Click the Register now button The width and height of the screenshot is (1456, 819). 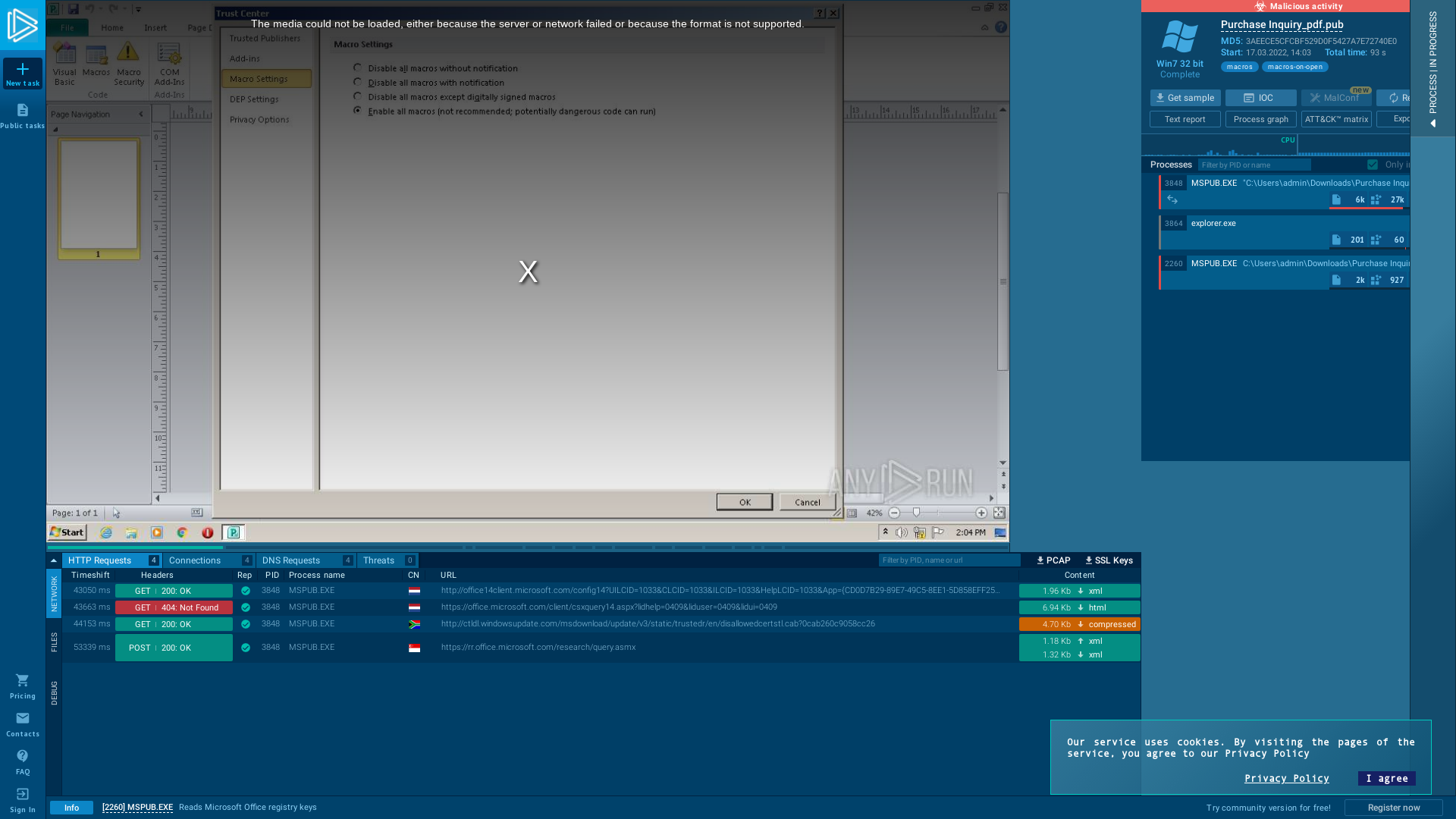(1394, 808)
